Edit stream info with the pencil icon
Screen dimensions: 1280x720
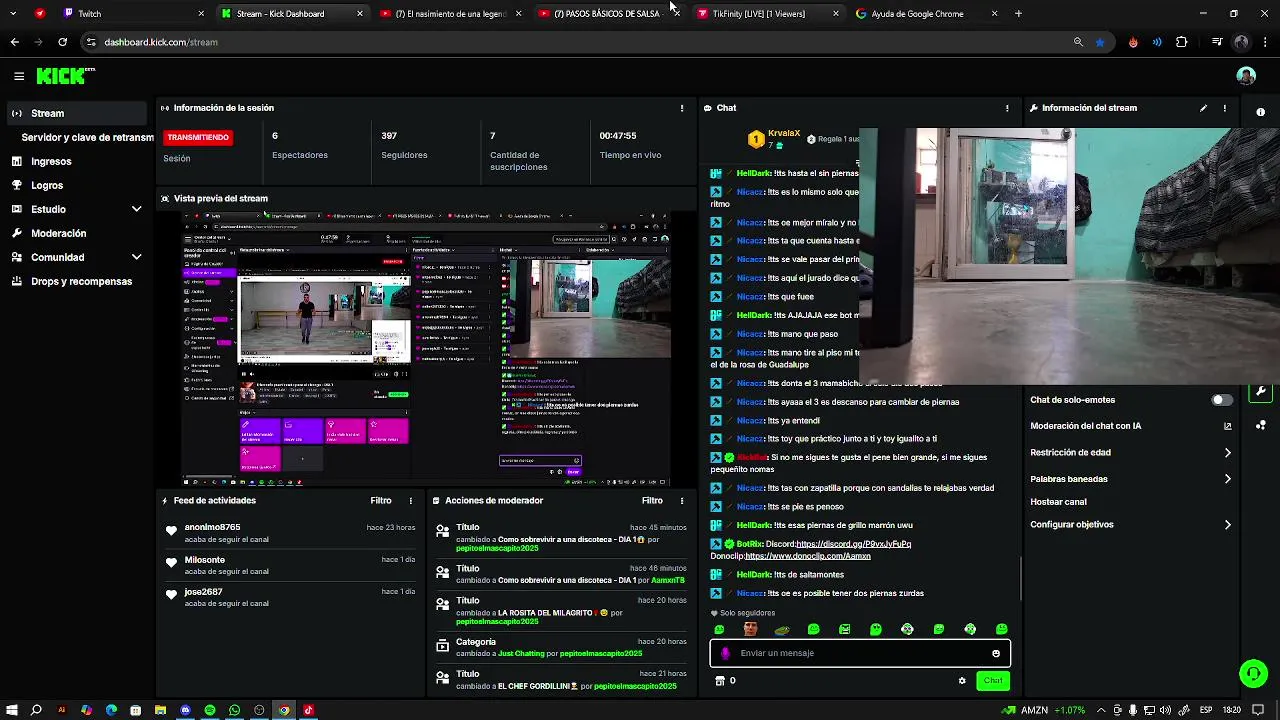point(1203,108)
